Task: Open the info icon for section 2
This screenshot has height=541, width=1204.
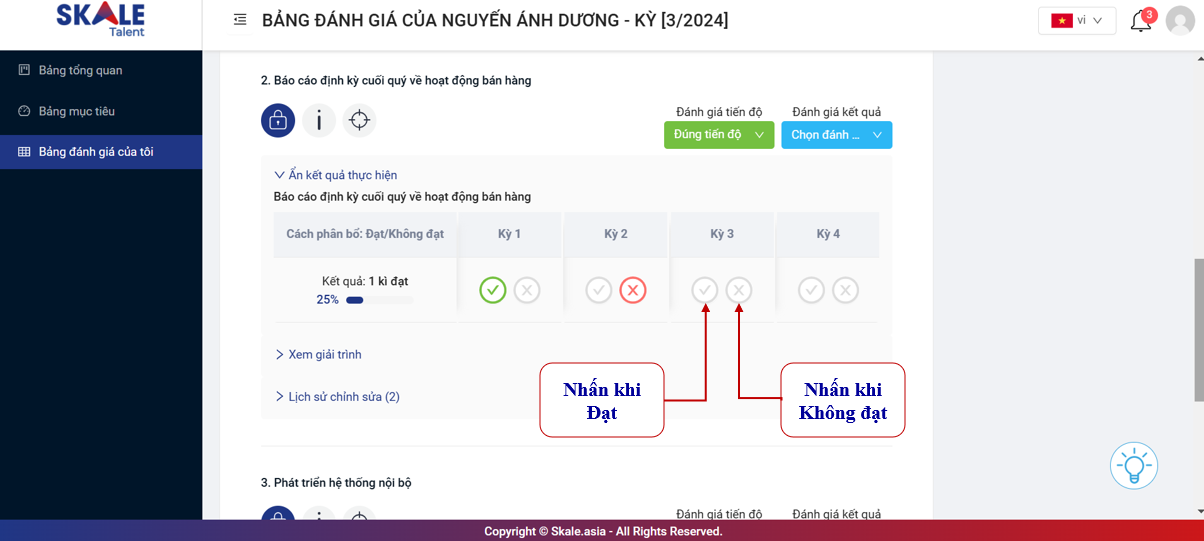Action: point(319,121)
